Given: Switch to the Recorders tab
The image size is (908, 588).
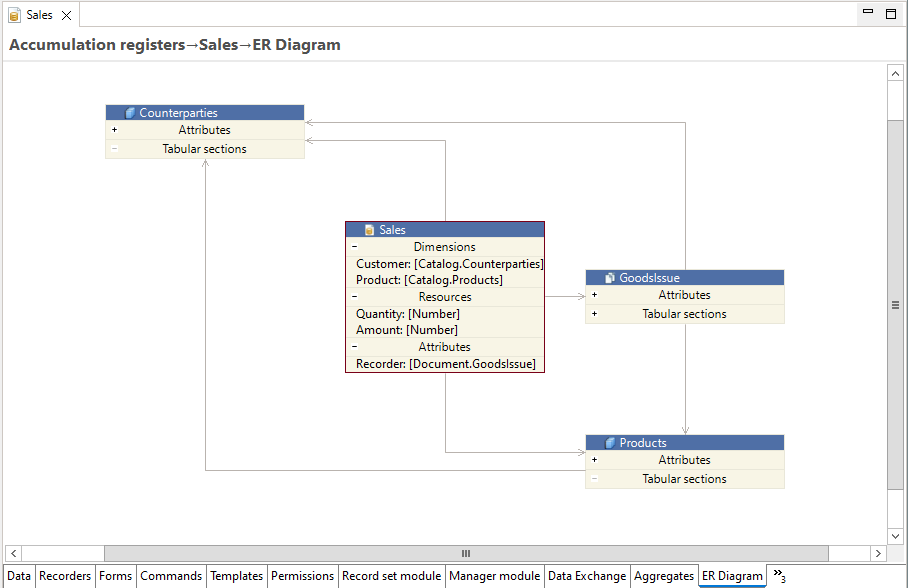Looking at the screenshot, I should click(65, 576).
